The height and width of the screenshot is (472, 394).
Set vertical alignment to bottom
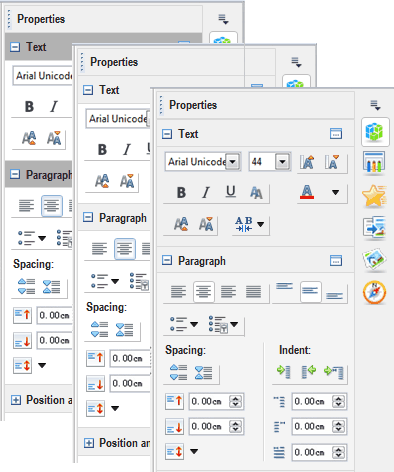(334, 295)
